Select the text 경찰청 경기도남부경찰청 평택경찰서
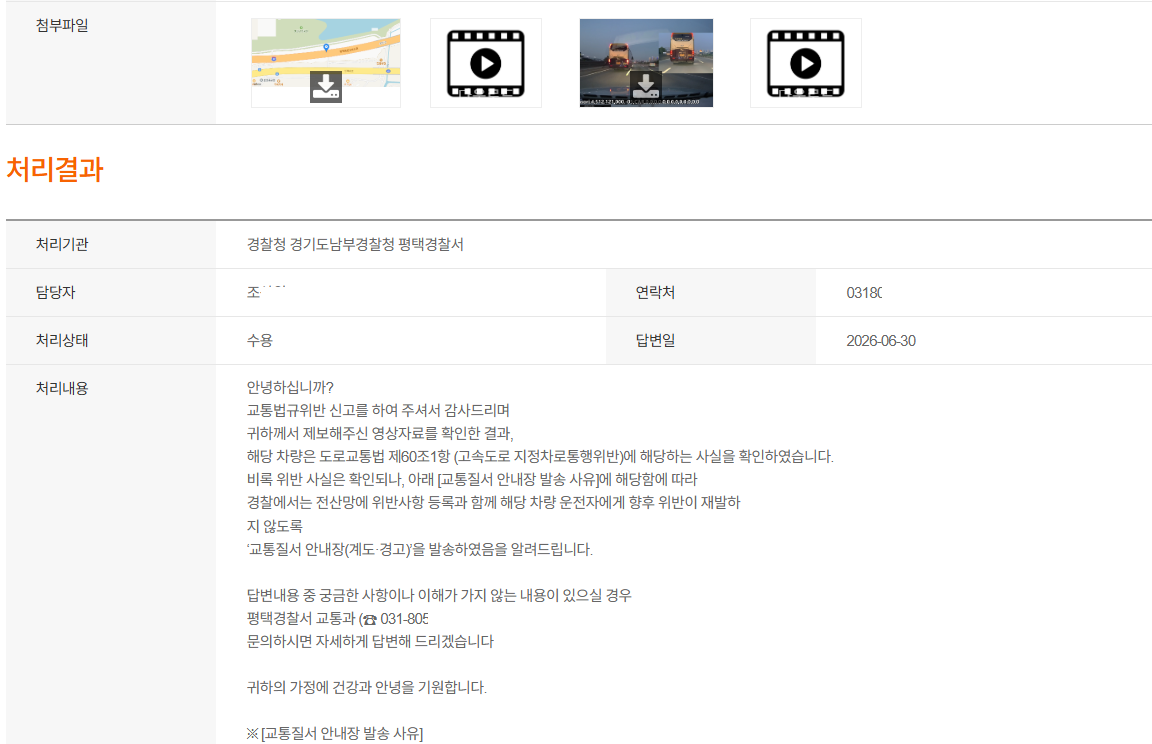 pyautogui.click(x=355, y=245)
